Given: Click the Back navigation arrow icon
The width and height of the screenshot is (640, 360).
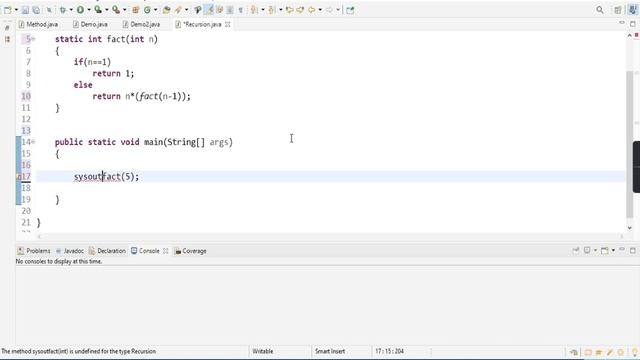Looking at the screenshot, I should click(x=311, y=10).
